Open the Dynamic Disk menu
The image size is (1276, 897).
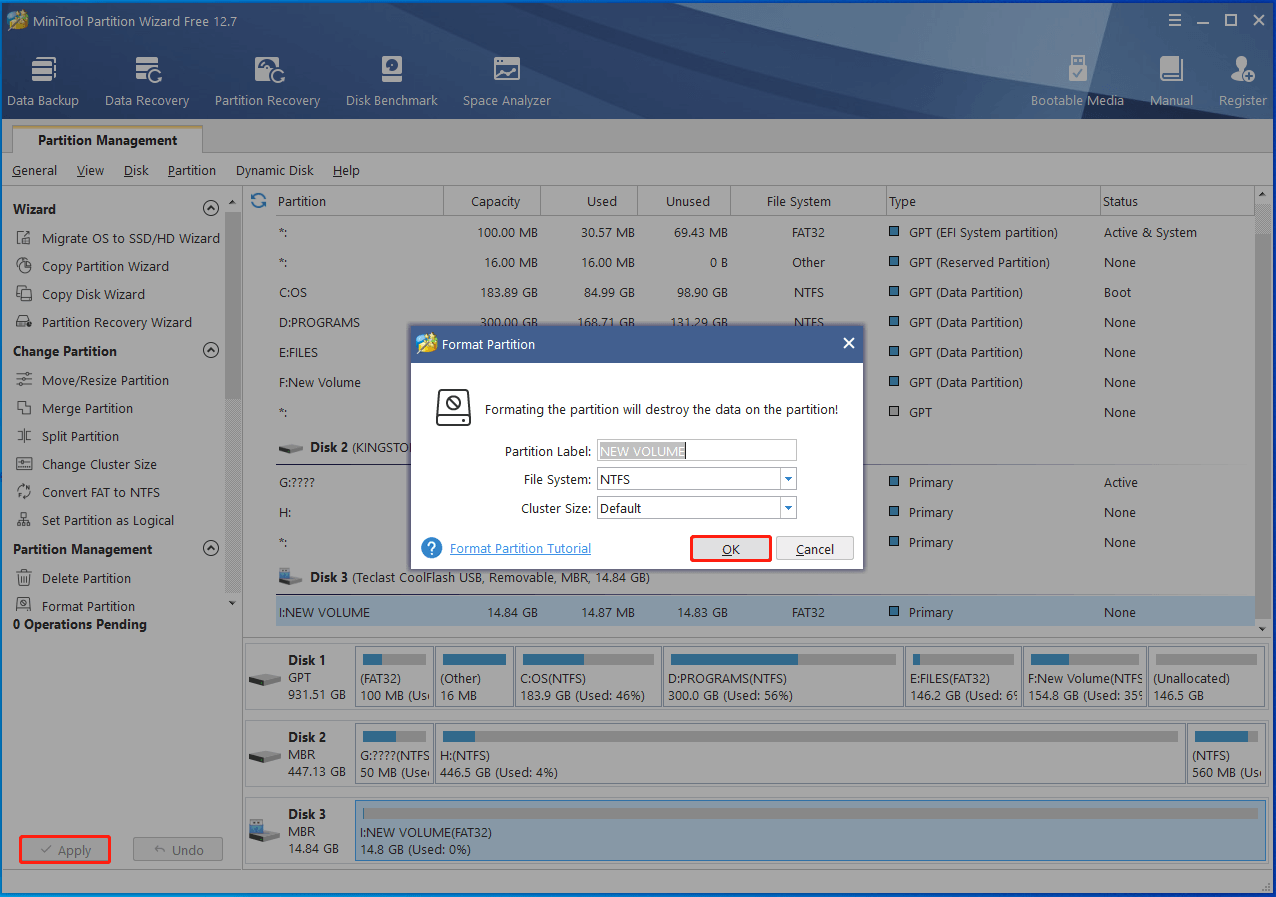275,171
